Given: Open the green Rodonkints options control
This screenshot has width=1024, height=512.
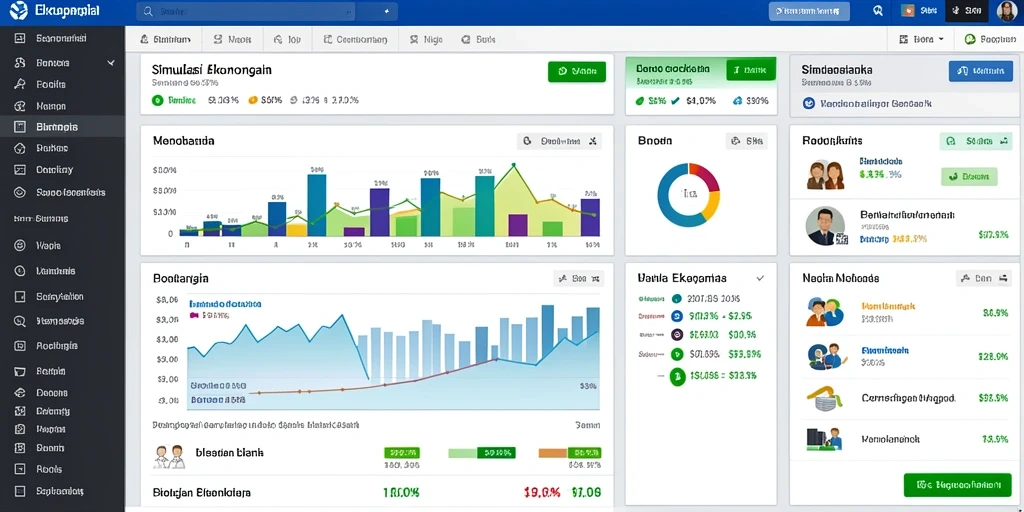Looking at the screenshot, I should (x=976, y=140).
